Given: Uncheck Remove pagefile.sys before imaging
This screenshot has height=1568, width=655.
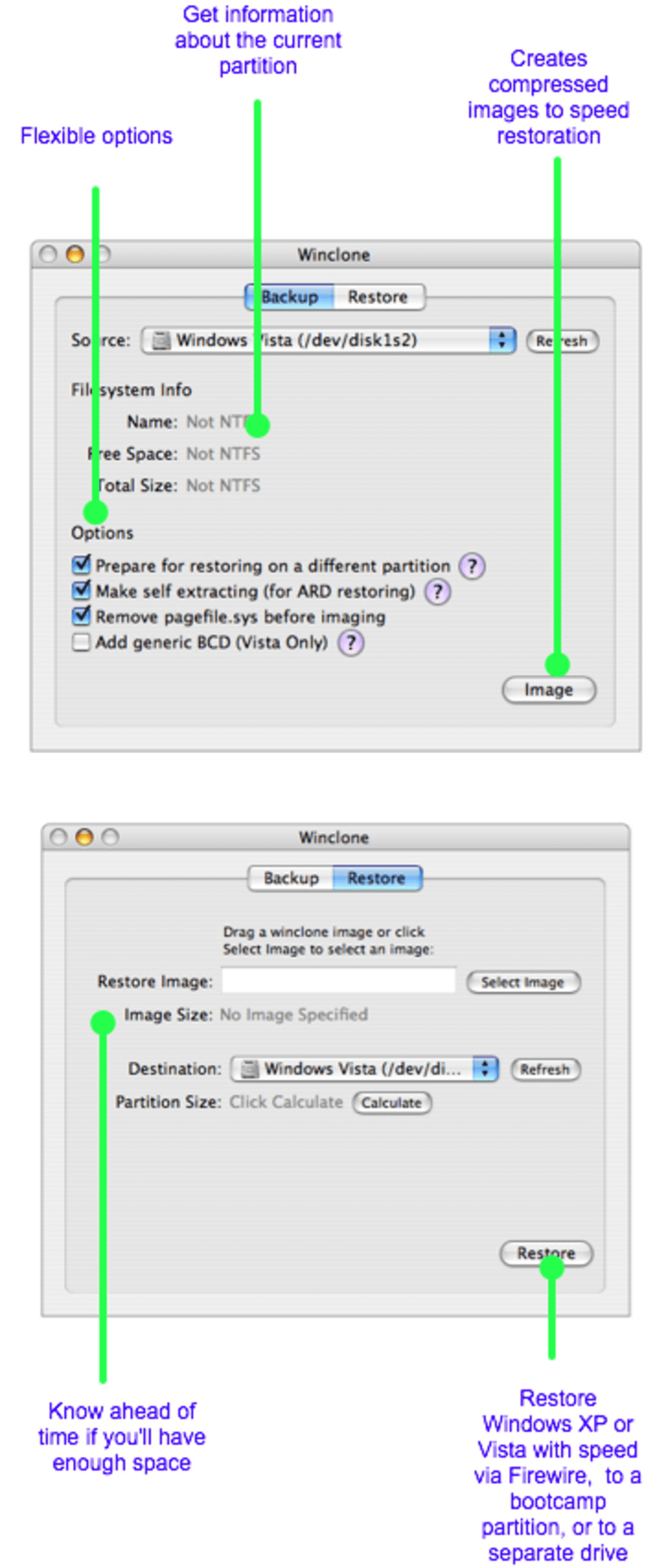Looking at the screenshot, I should [82, 615].
